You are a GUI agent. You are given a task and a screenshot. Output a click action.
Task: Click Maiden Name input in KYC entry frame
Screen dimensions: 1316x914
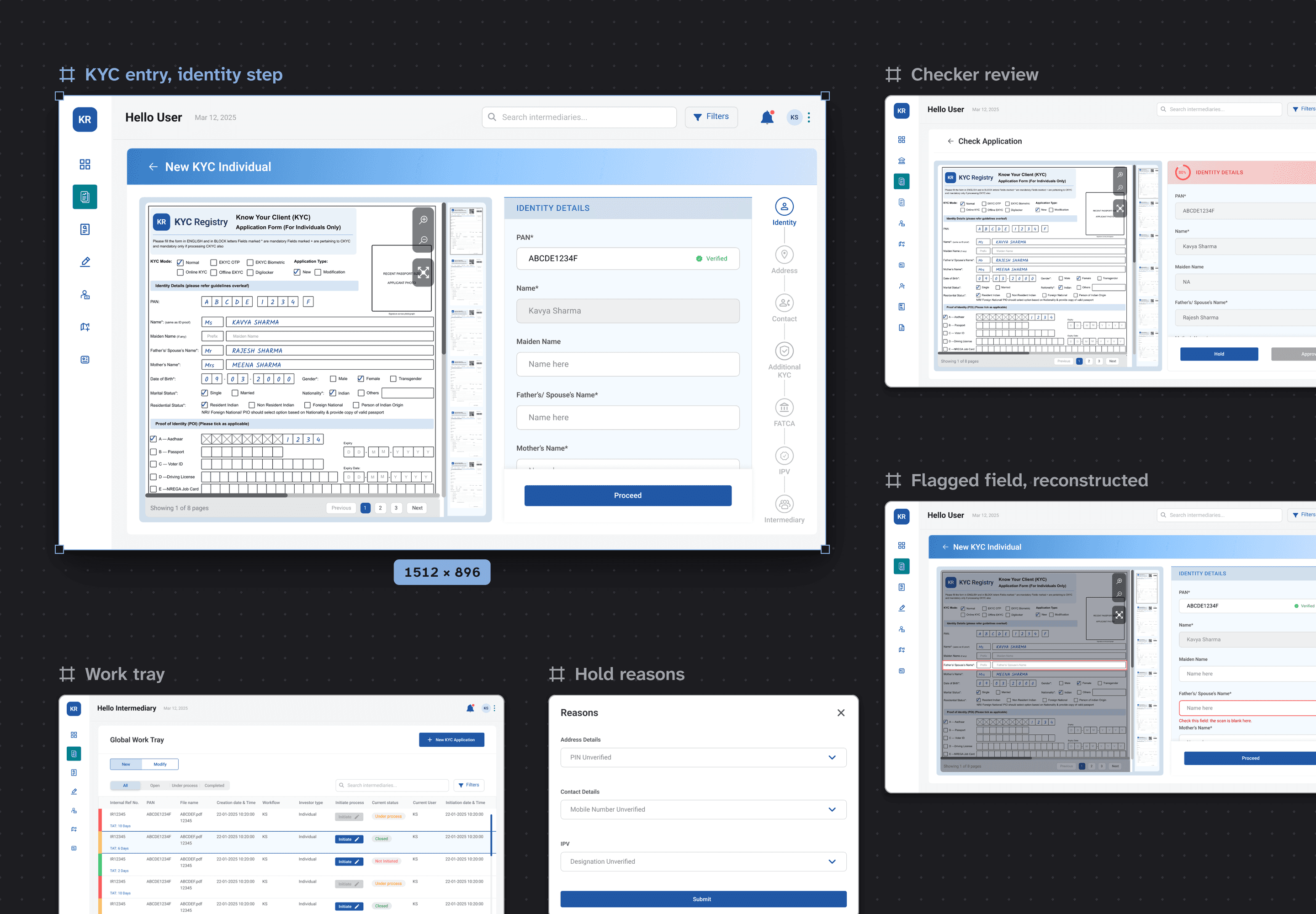click(628, 364)
